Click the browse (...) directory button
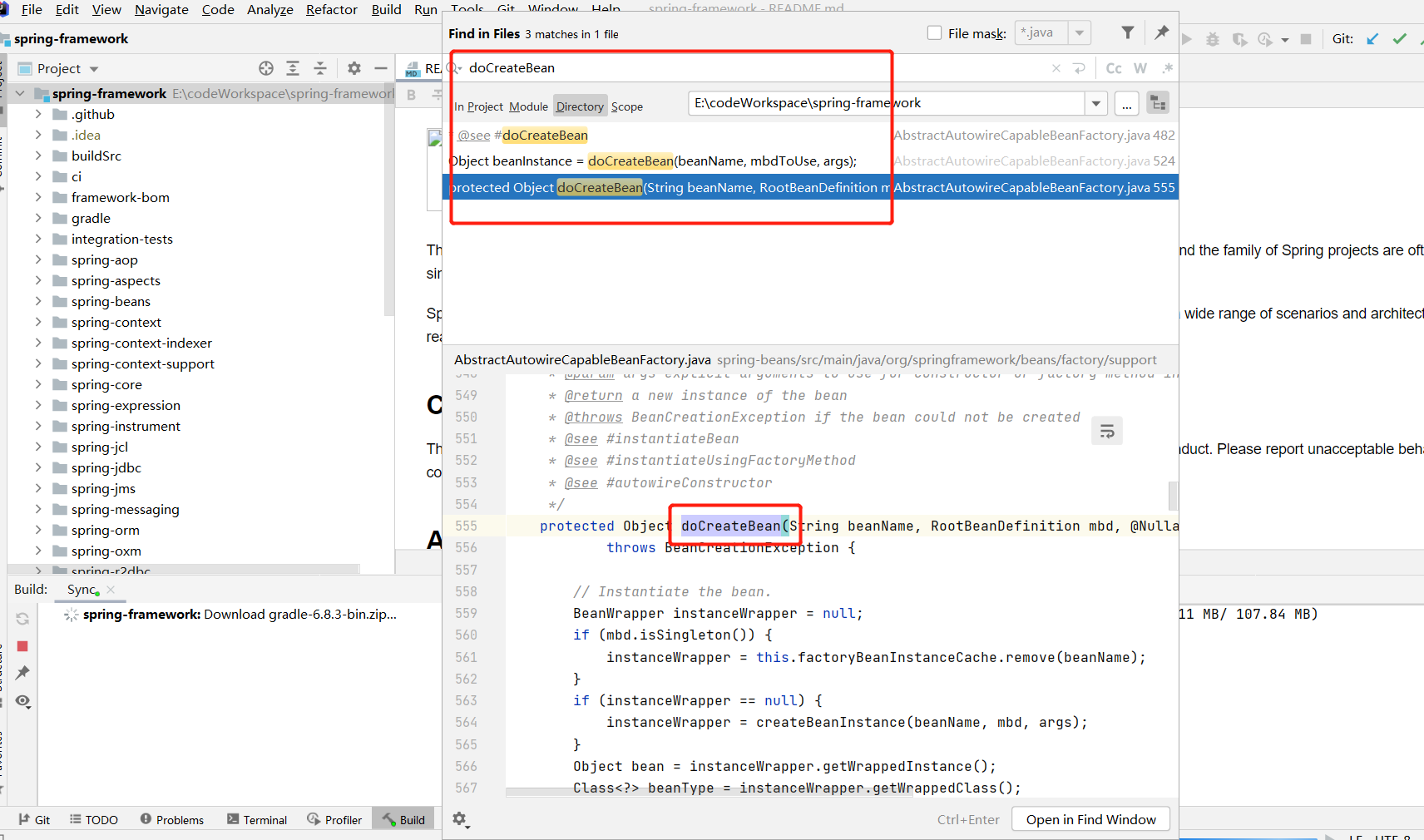Image resolution: width=1424 pixels, height=840 pixels. click(1126, 103)
